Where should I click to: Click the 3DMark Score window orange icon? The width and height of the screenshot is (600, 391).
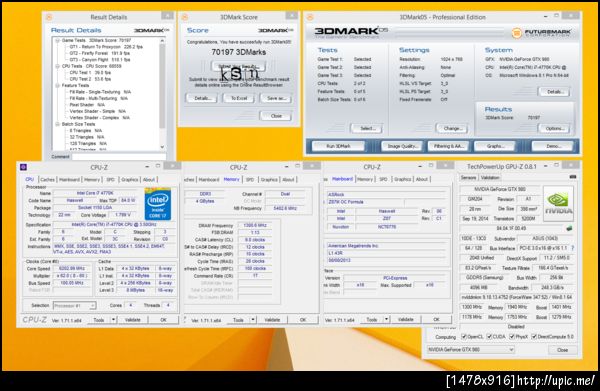[x=185, y=17]
